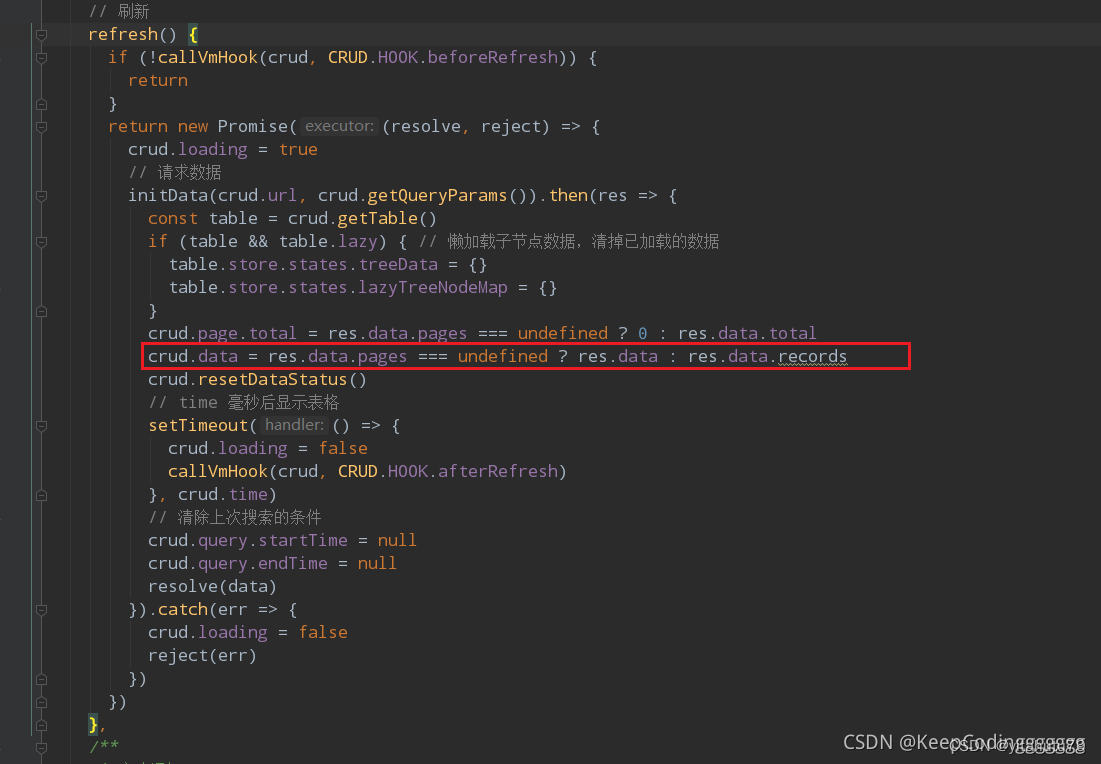Click 'url' in crud.url argument
Image resolution: width=1101 pixels, height=764 pixels.
[x=282, y=195]
